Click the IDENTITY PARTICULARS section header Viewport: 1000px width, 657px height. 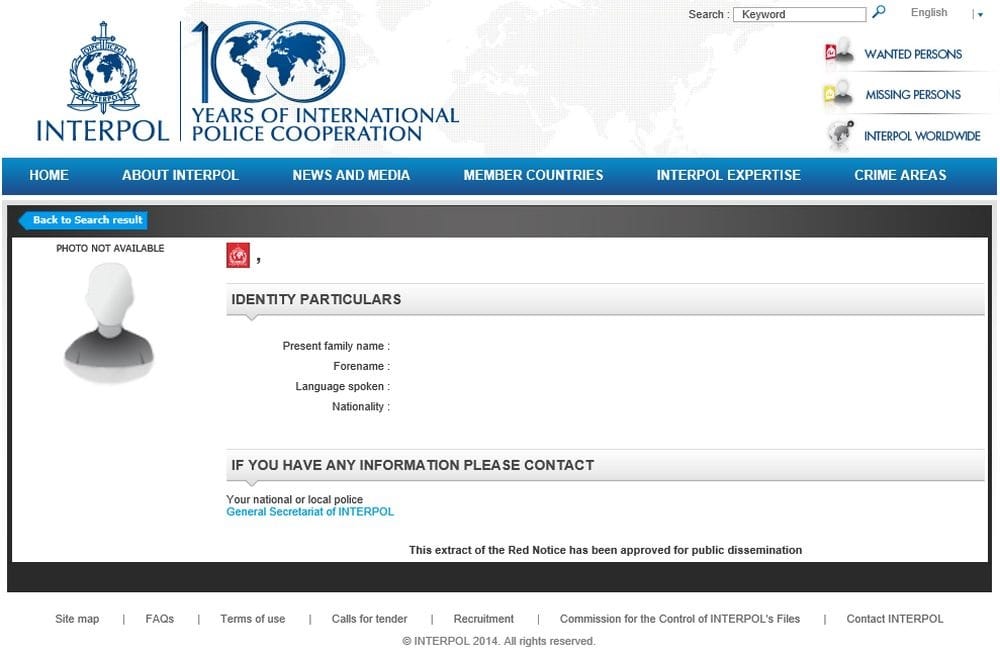tap(605, 299)
